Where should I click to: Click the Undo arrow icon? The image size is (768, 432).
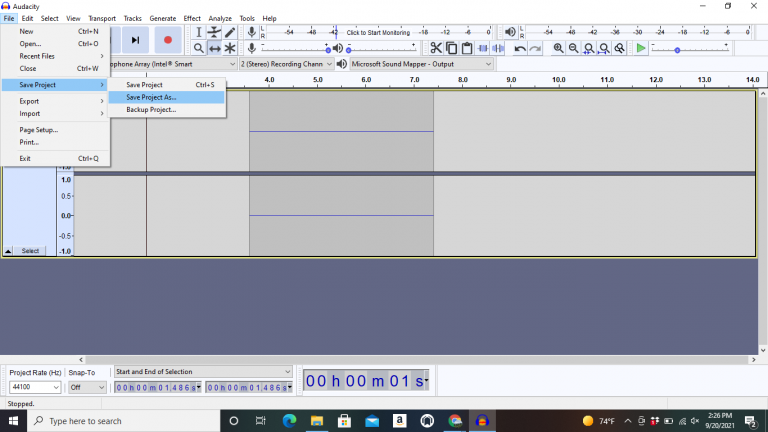coord(520,48)
